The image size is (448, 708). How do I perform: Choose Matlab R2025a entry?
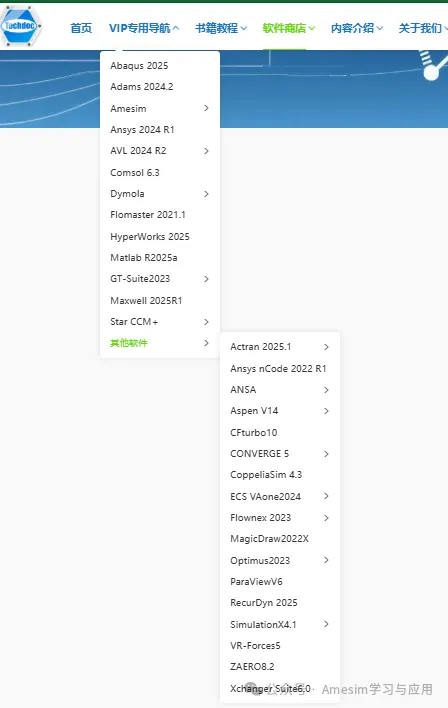(x=144, y=258)
